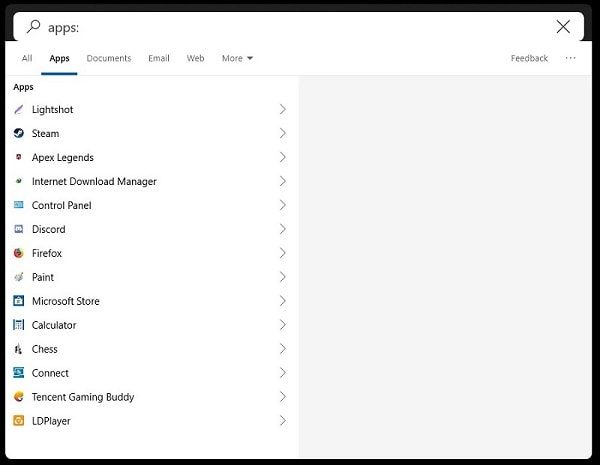Image resolution: width=600 pixels, height=465 pixels.
Task: Click the Feedback link
Action: pos(529,58)
